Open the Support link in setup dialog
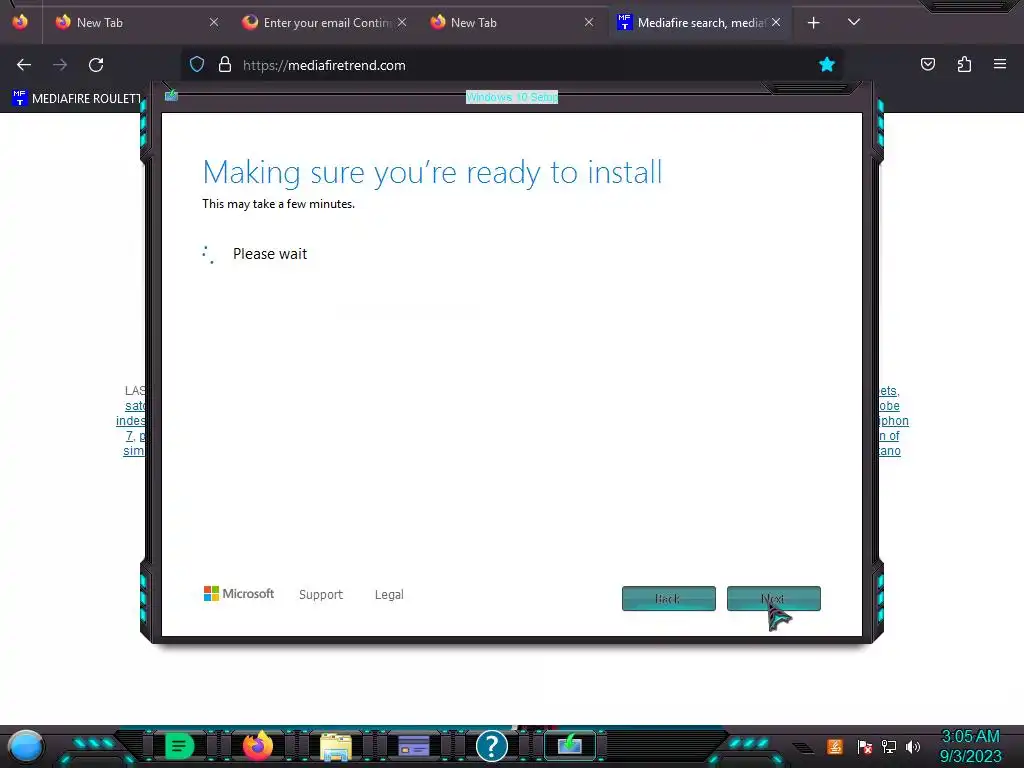This screenshot has height=768, width=1024. pos(321,594)
